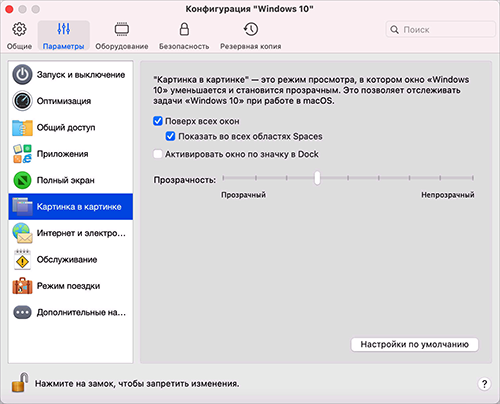The height and width of the screenshot is (404, 500).
Task: Switch to the Оборудование tab label
Action: [x=122, y=46]
